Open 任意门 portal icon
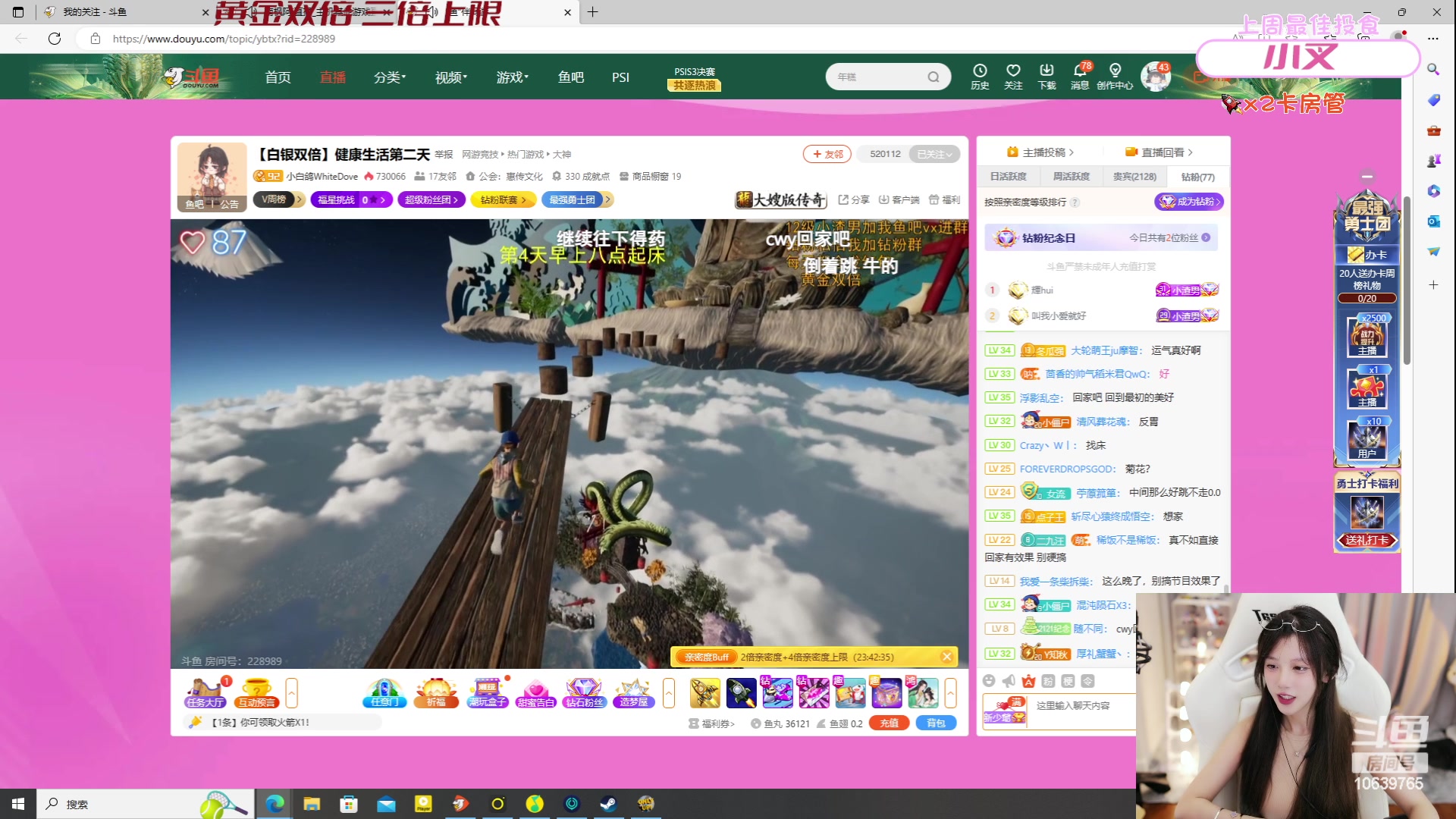1456x819 pixels. point(384,693)
